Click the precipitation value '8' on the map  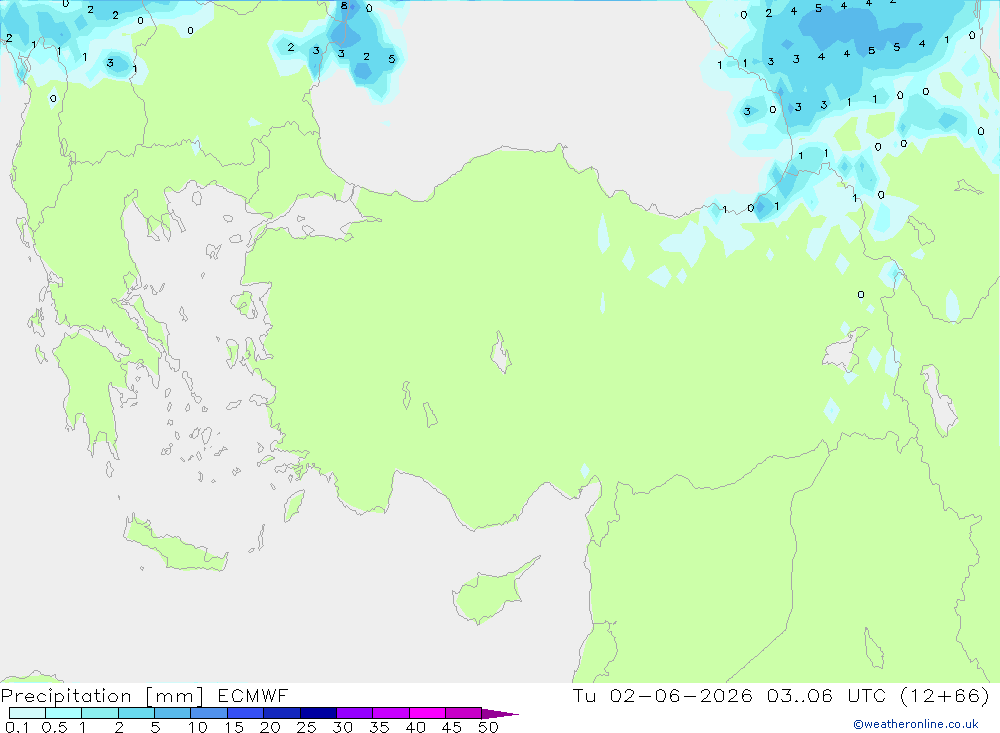coord(344,6)
